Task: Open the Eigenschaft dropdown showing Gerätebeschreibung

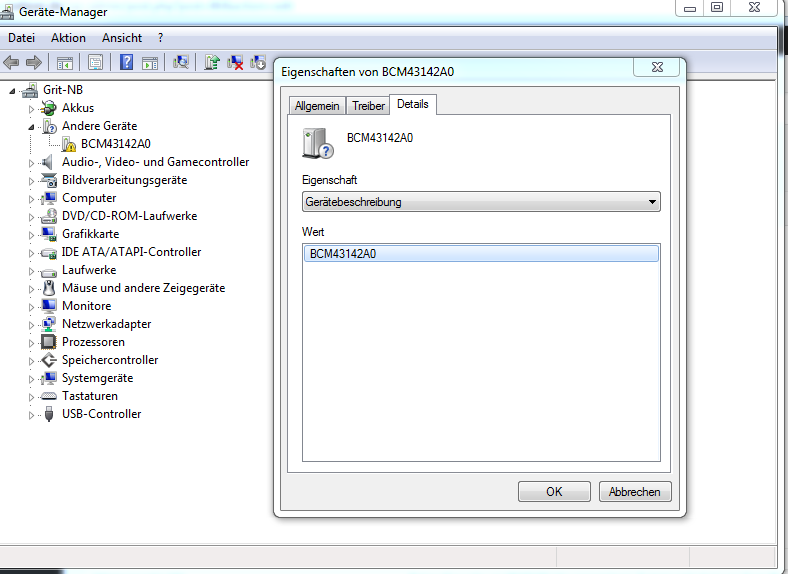Action: pyautogui.click(x=481, y=202)
